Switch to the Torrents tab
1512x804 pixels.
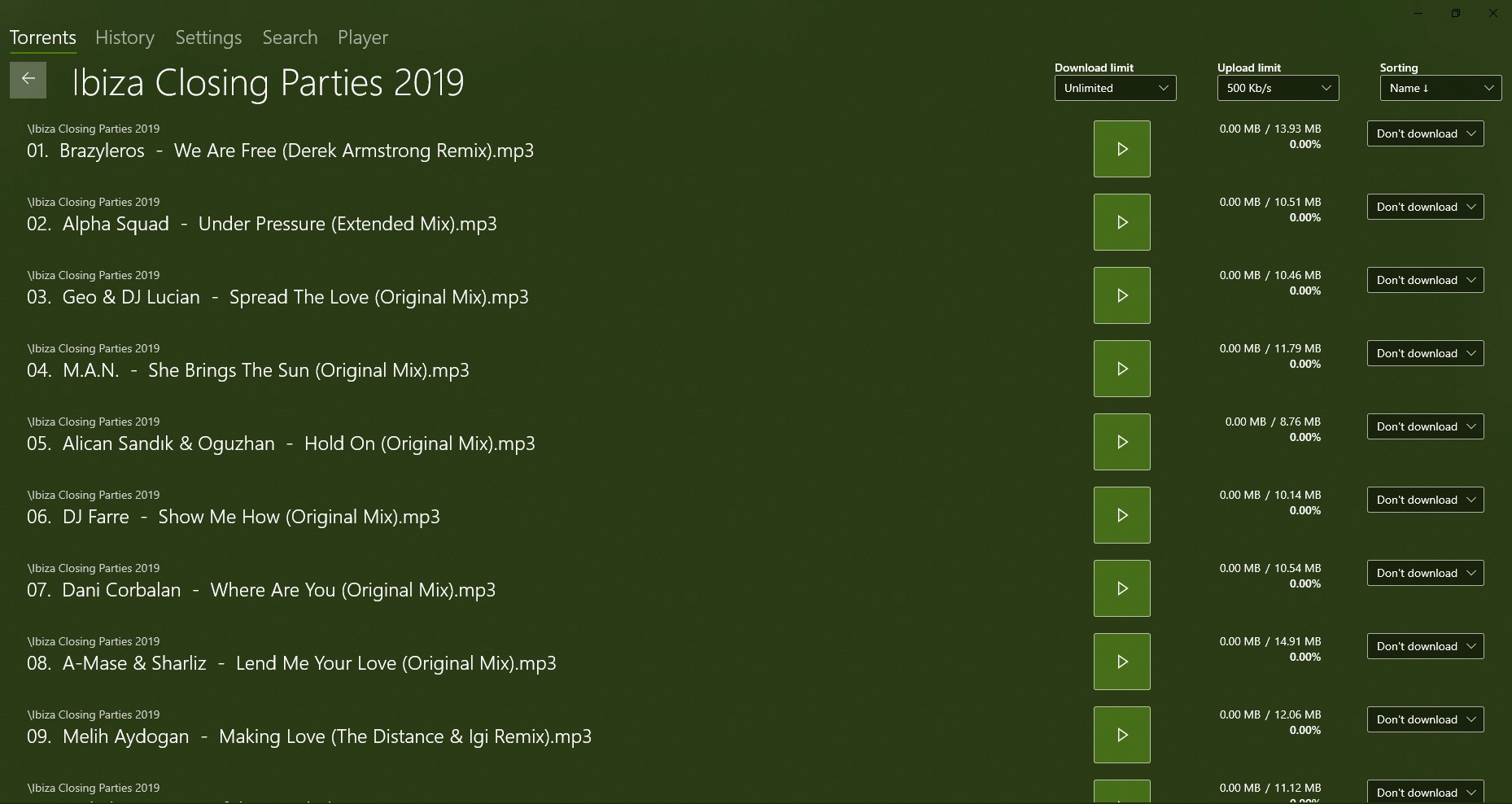click(43, 37)
